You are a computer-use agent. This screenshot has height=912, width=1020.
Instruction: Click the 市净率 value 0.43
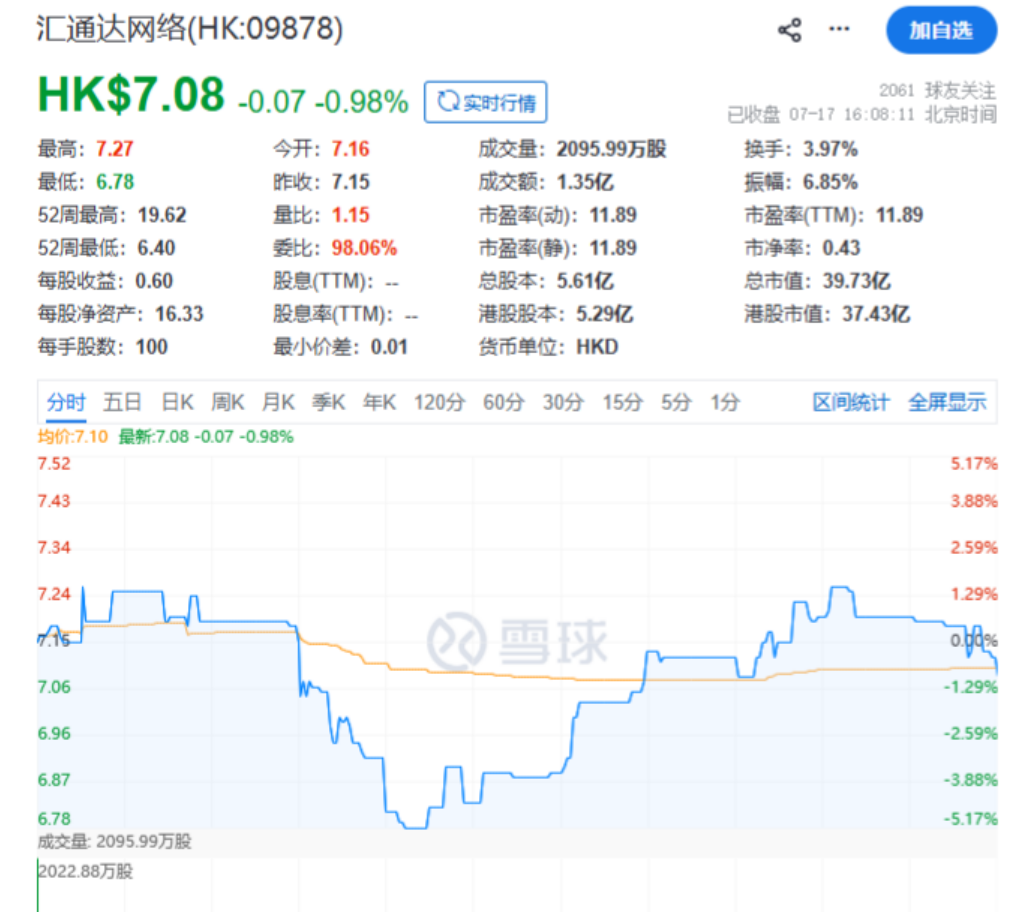pos(841,248)
